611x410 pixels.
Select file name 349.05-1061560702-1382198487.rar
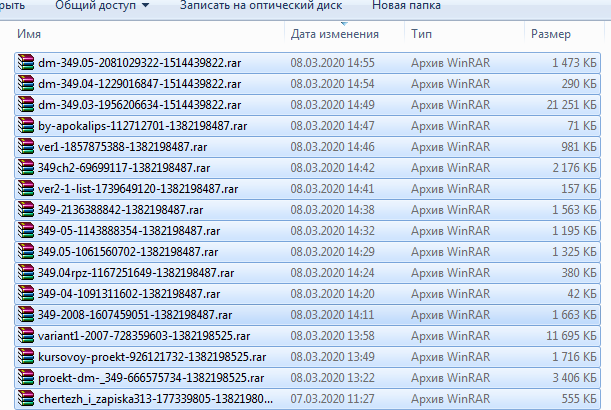click(x=128, y=253)
